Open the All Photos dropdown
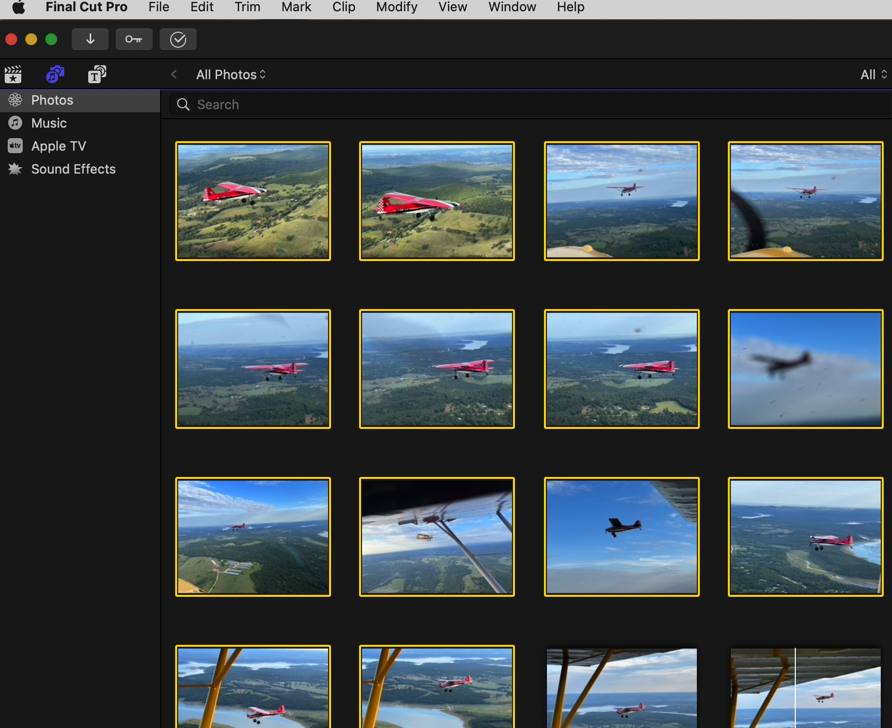 pos(231,75)
